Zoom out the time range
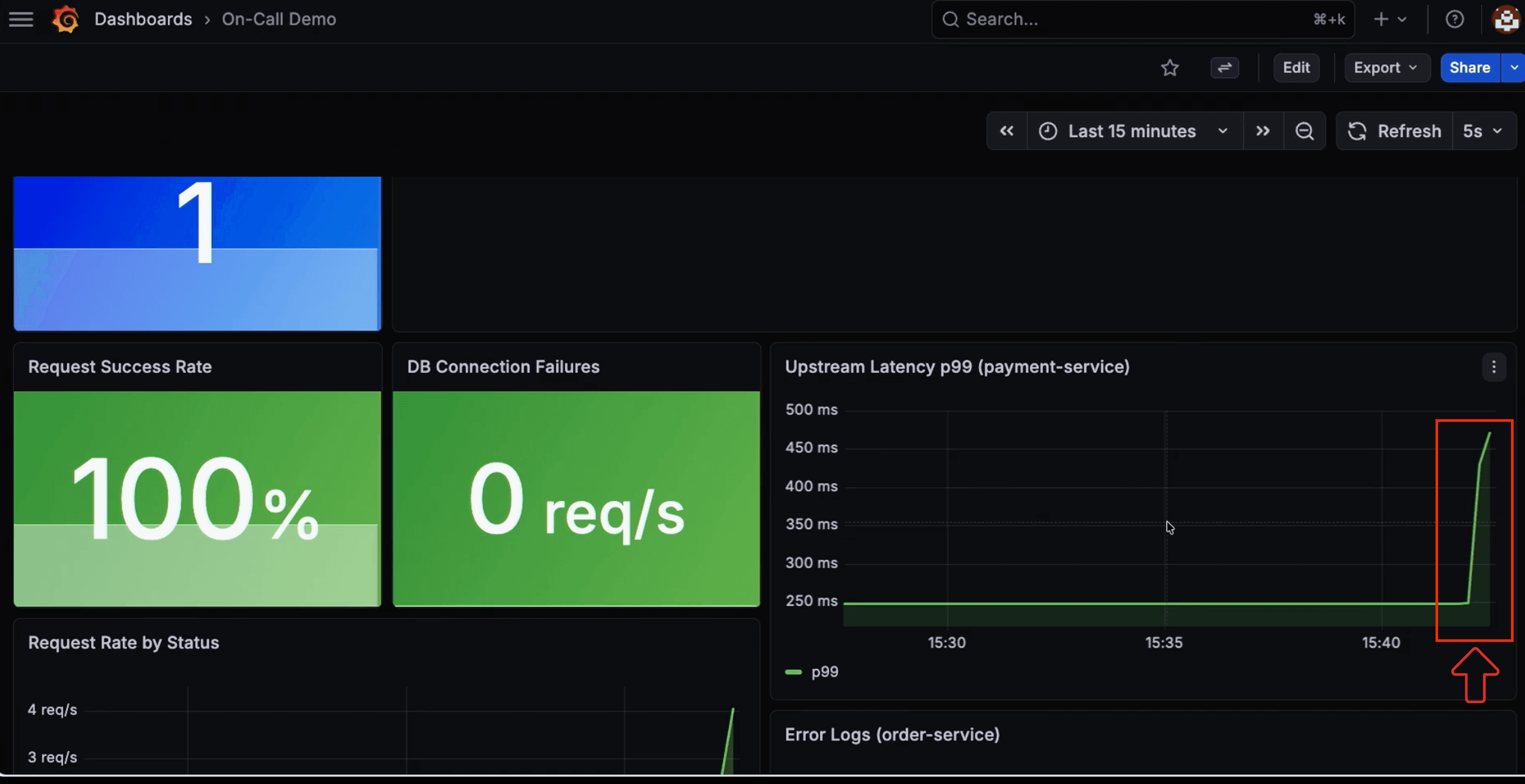1525x784 pixels. coord(1304,132)
